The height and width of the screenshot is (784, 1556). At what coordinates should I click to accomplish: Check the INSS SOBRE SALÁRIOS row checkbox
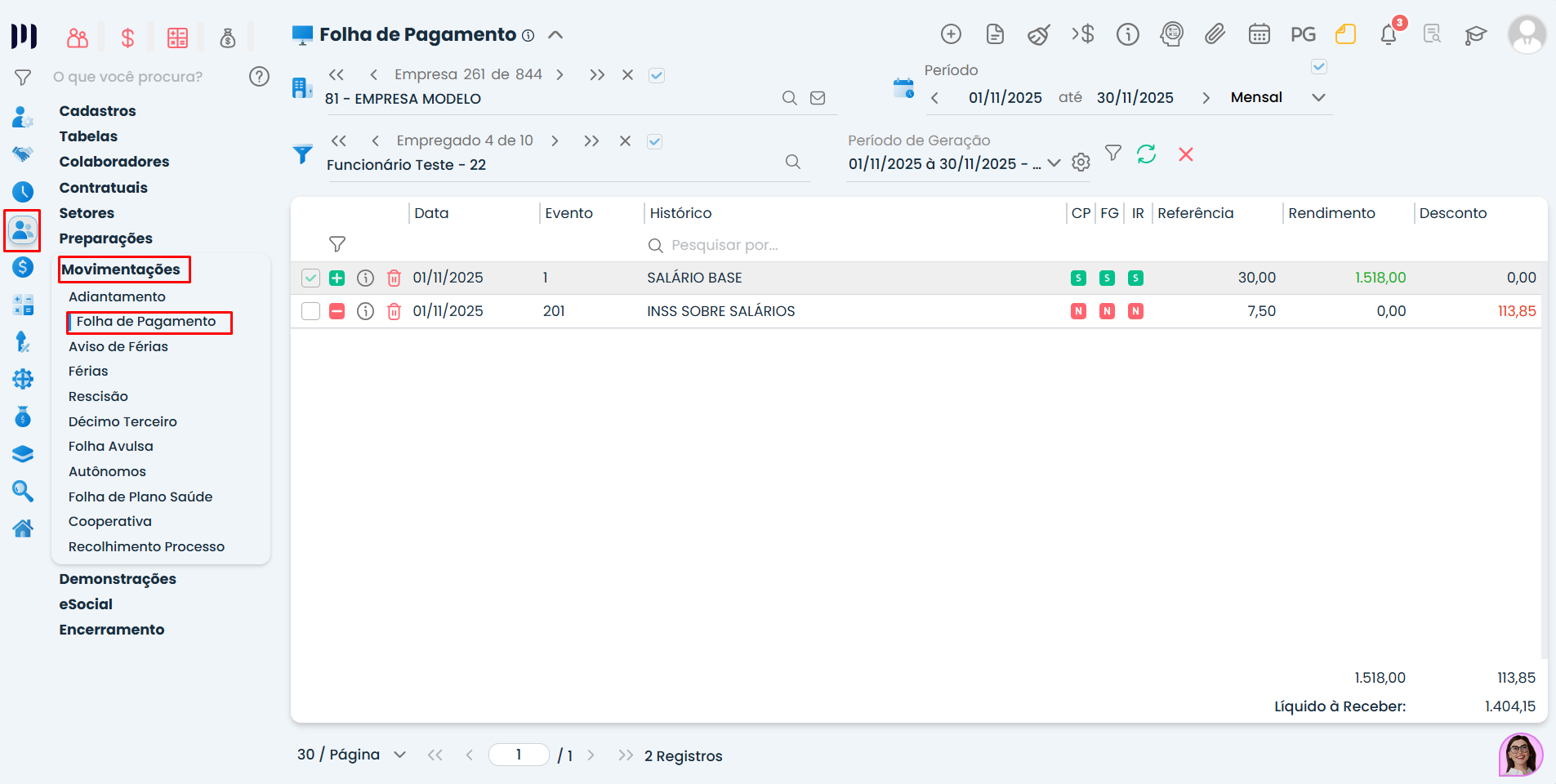point(310,311)
